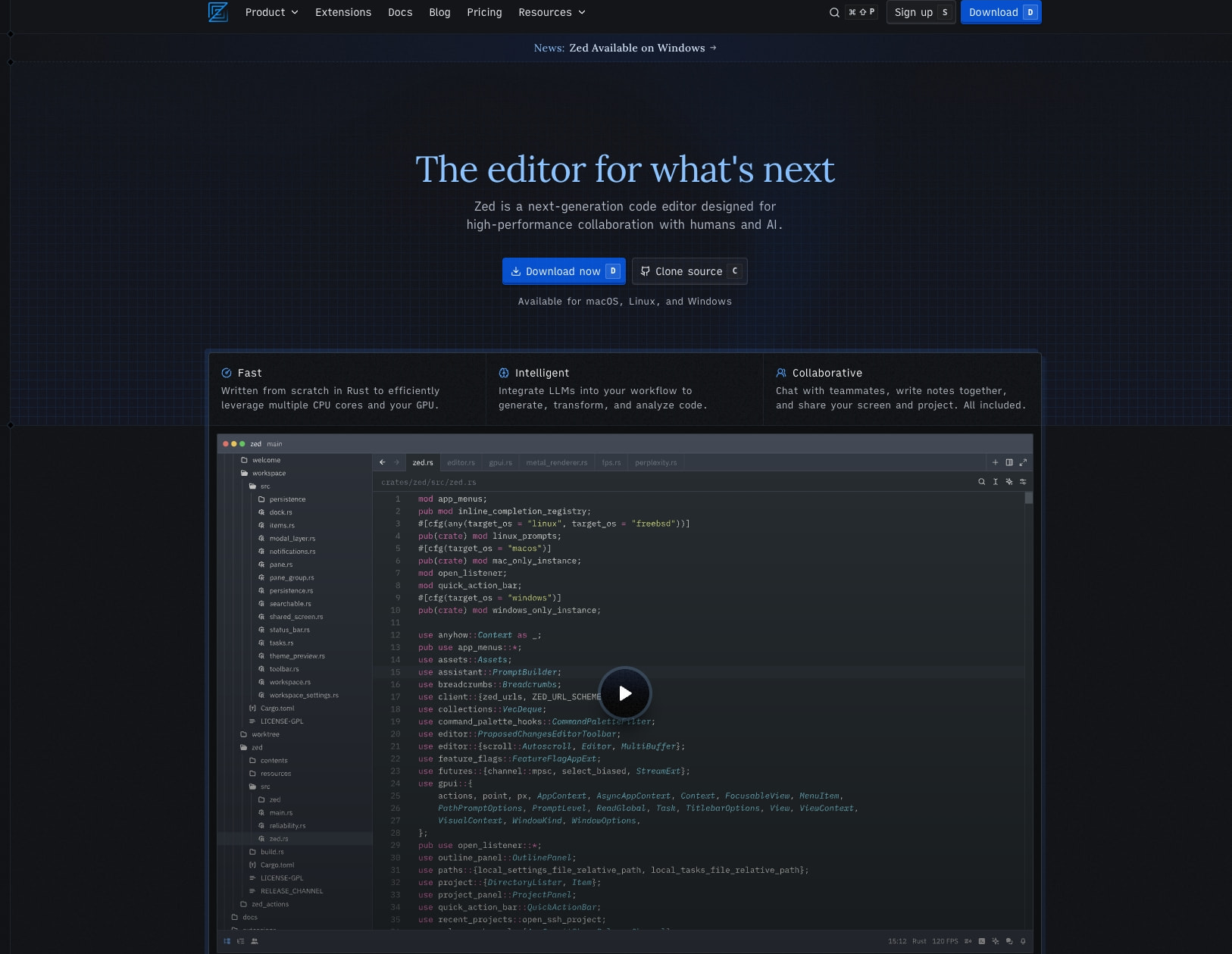This screenshot has height=954, width=1232.
Task: Open main.rs in the file tree
Action: (x=276, y=813)
